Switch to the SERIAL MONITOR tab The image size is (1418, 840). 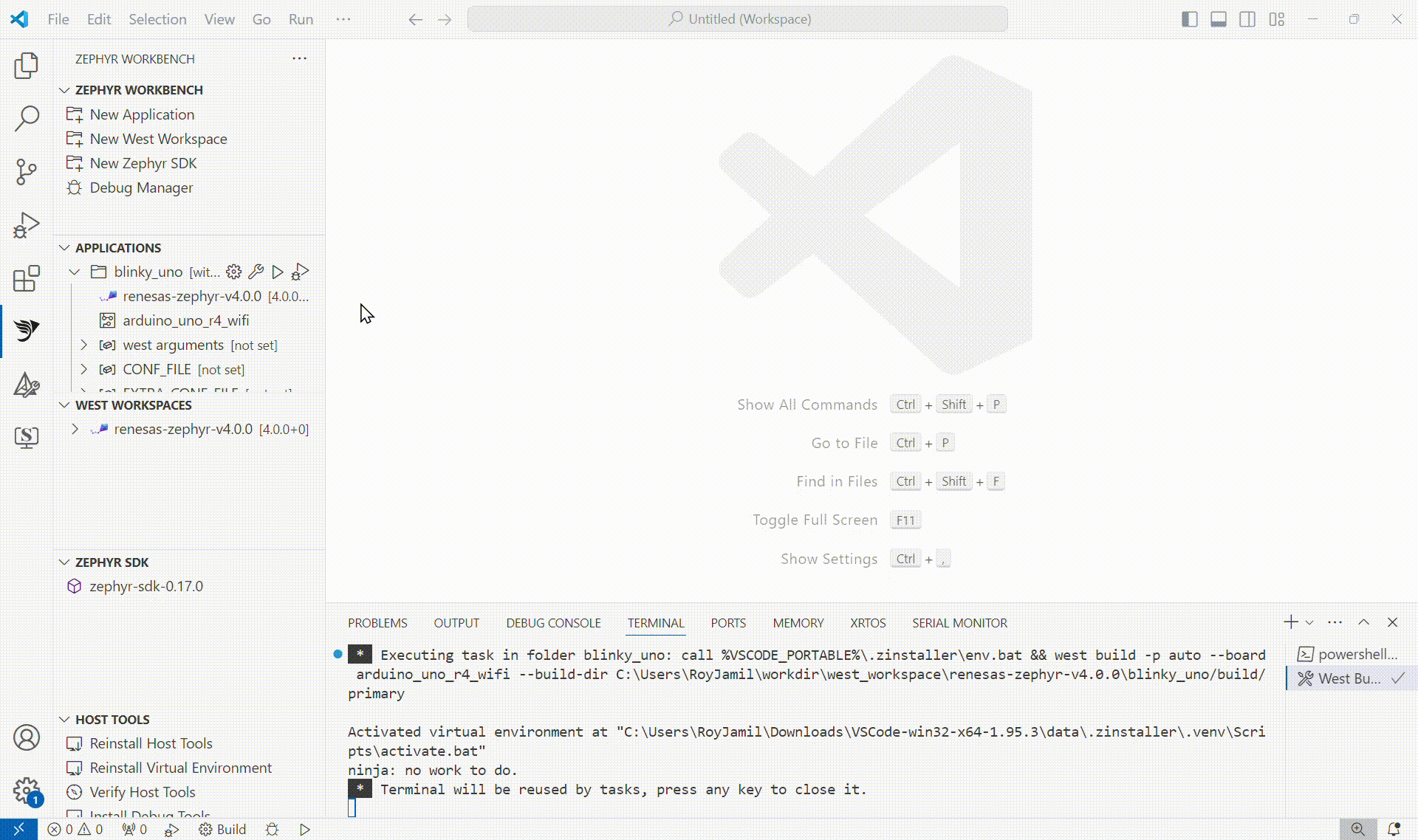[x=959, y=623]
